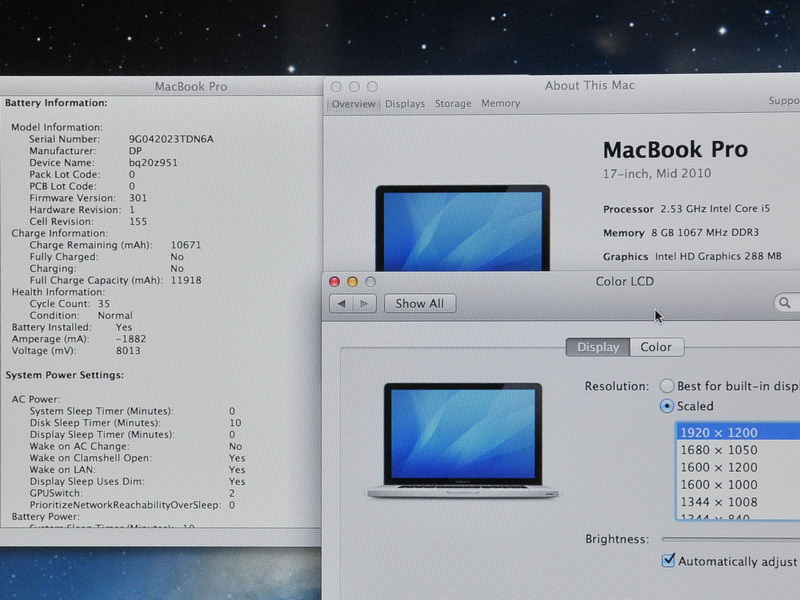
Task: Click Graphics Intel HD Graphics 288 MB
Action: coord(692,256)
